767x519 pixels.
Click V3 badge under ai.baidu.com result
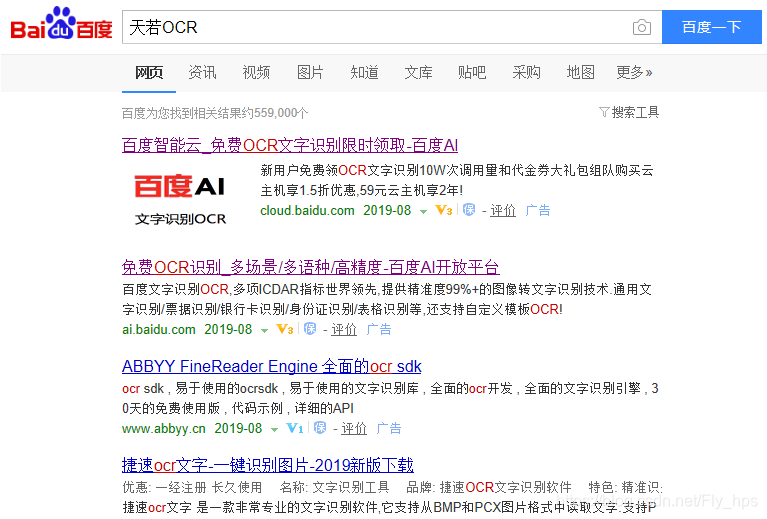point(285,329)
